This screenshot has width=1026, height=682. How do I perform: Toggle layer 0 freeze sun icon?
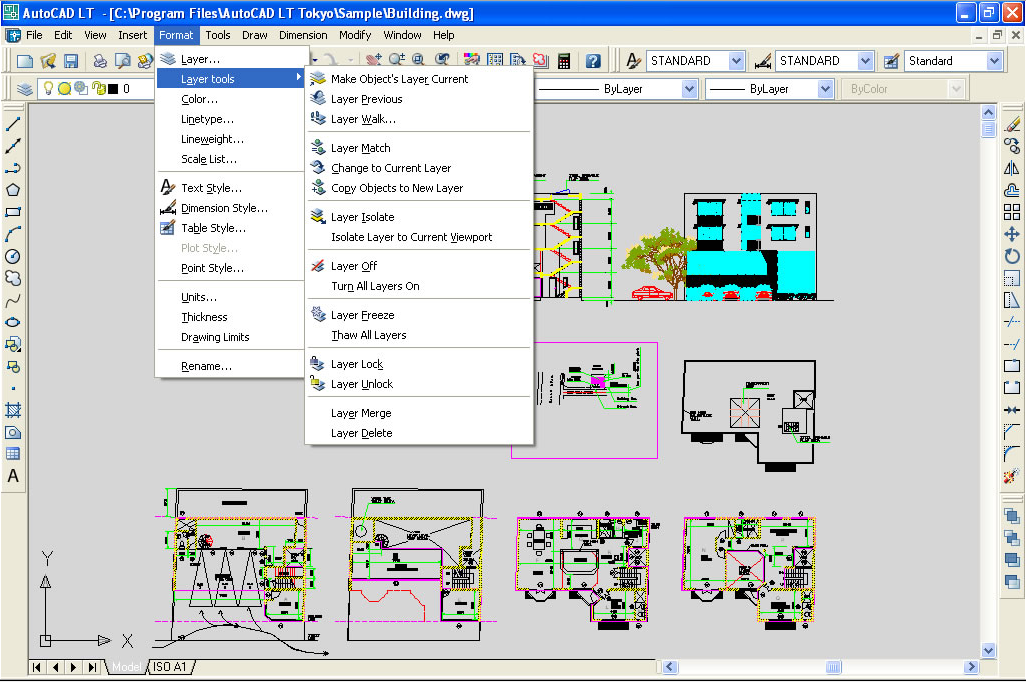(x=64, y=88)
